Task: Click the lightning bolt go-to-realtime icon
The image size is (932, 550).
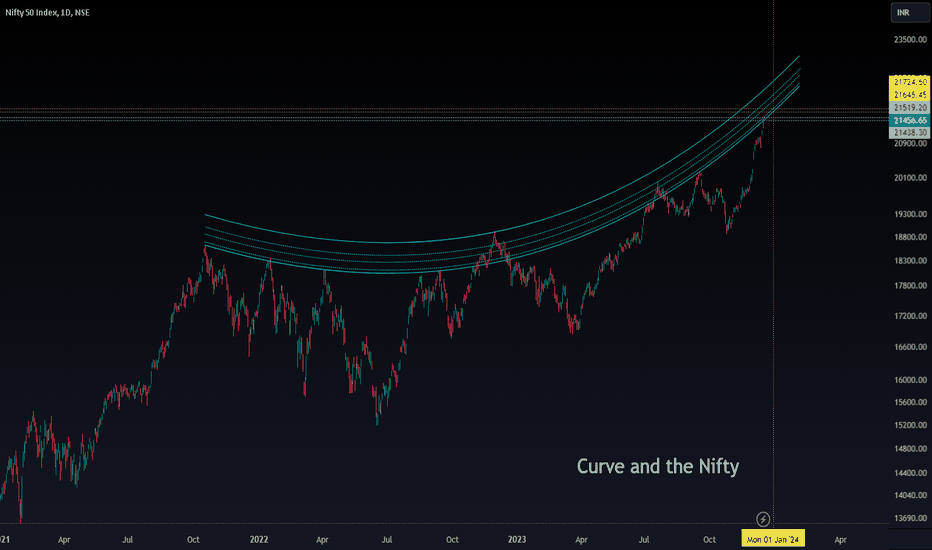Action: (x=763, y=519)
